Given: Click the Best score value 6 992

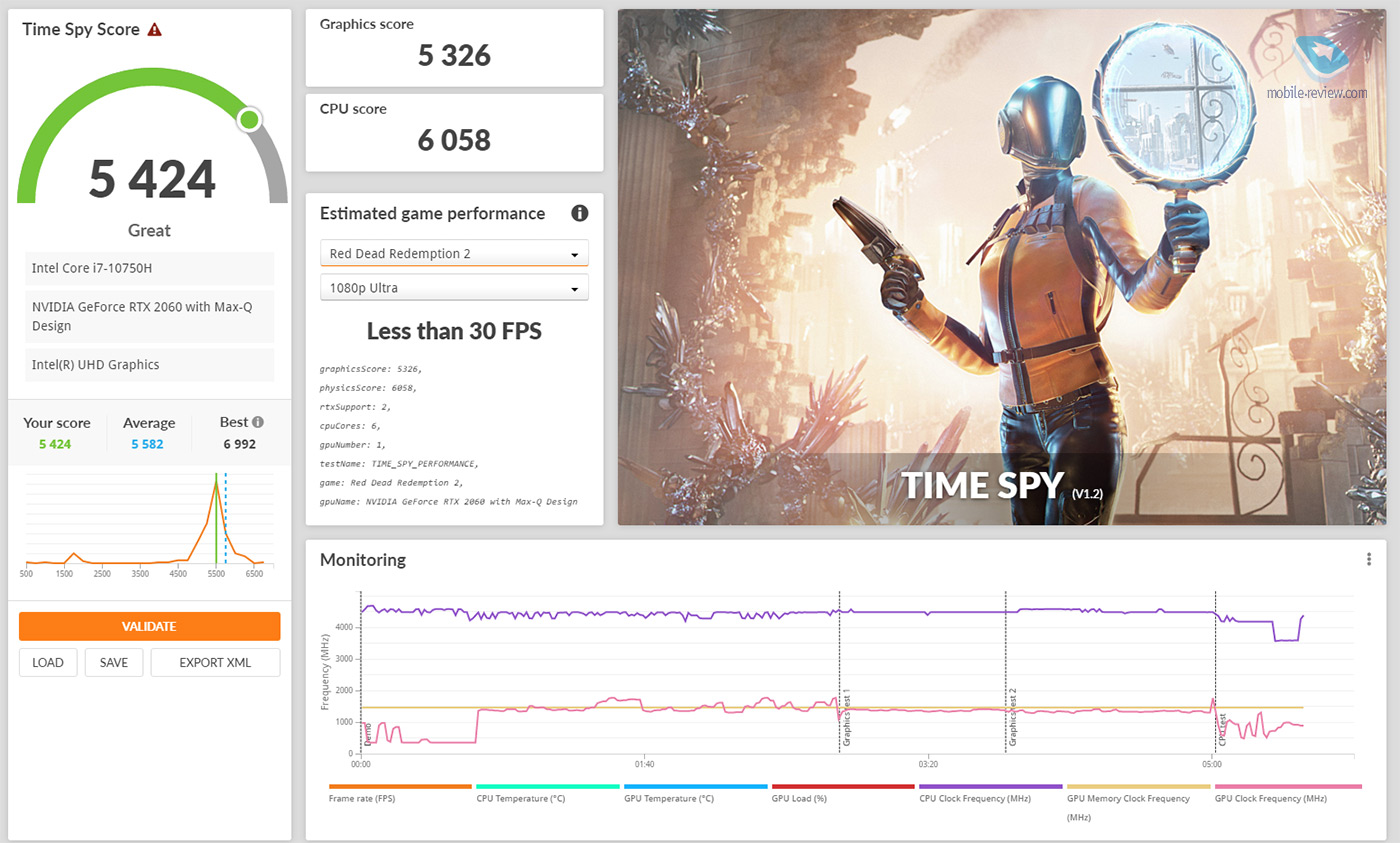Looking at the screenshot, I should (x=240, y=444).
